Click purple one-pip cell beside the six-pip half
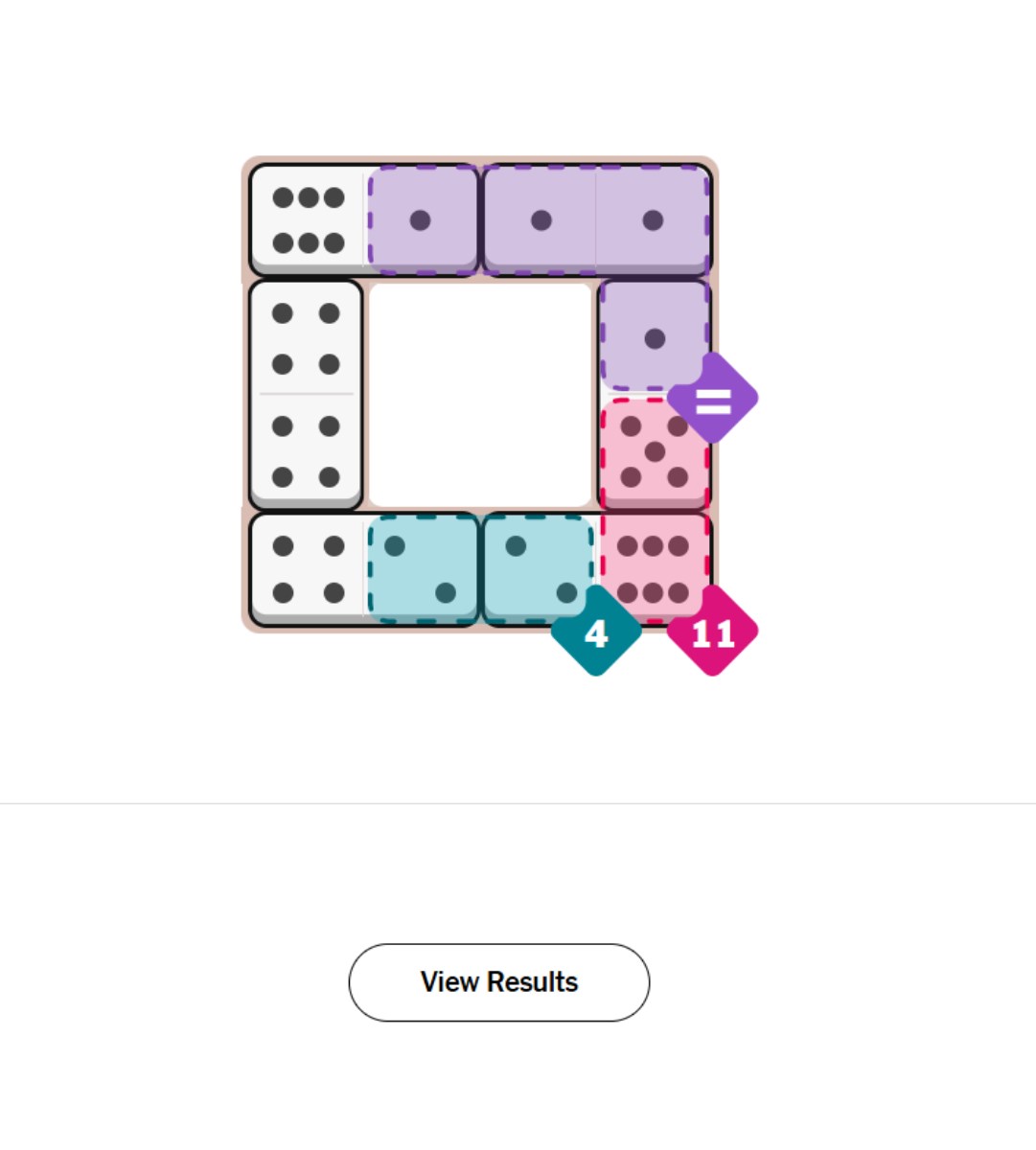The width and height of the screenshot is (1036, 1150). click(422, 220)
